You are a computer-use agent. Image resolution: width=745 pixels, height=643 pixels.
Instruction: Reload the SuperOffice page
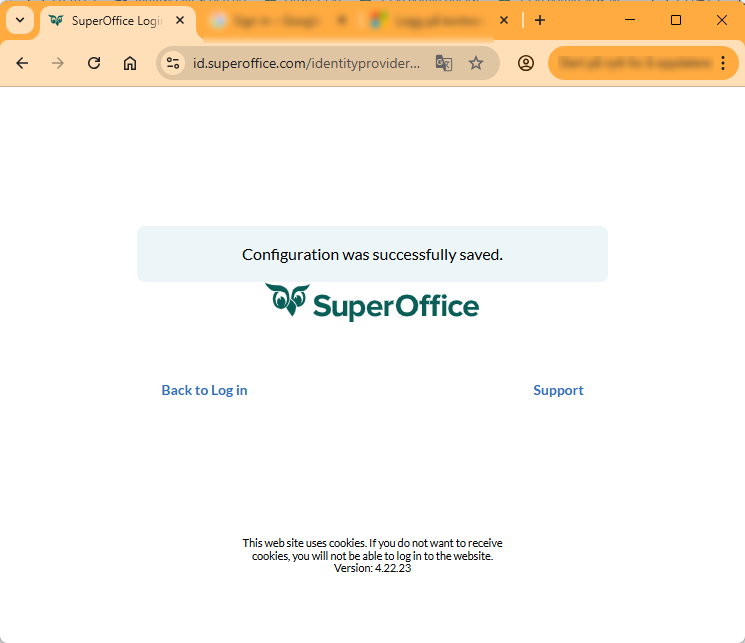(94, 63)
